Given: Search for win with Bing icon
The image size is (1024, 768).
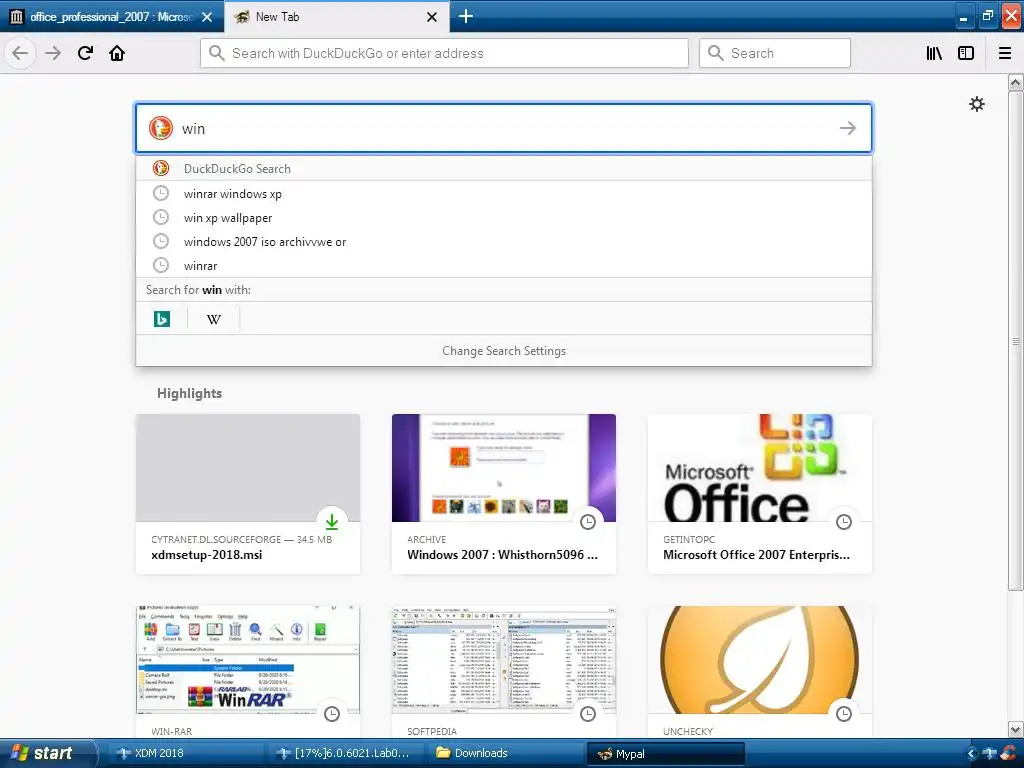Looking at the screenshot, I should (x=161, y=319).
